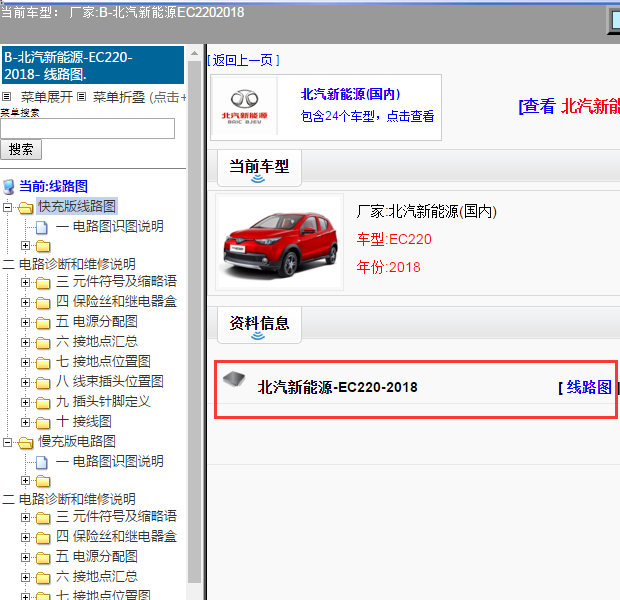This screenshot has width=620, height=600.
Task: Click the chip icon beside 北汽新能源-EC220-2018
Action: 234,379
